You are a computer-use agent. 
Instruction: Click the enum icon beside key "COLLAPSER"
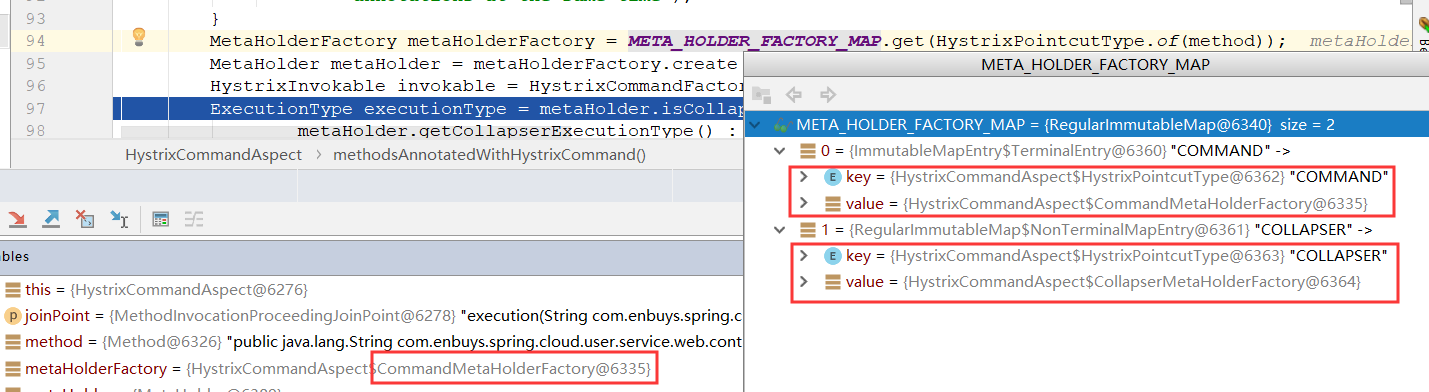[832, 256]
